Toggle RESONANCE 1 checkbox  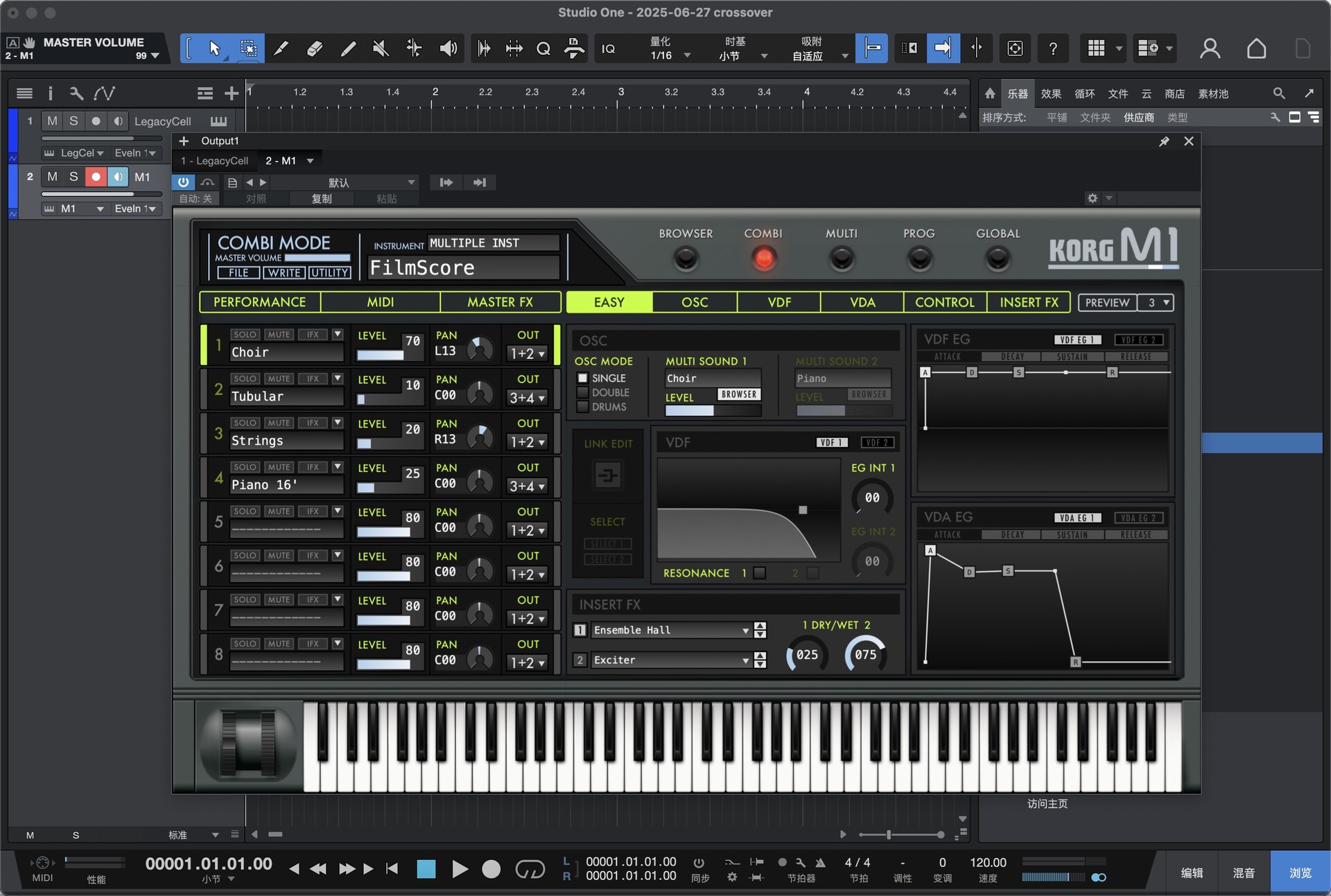pyautogui.click(x=760, y=573)
